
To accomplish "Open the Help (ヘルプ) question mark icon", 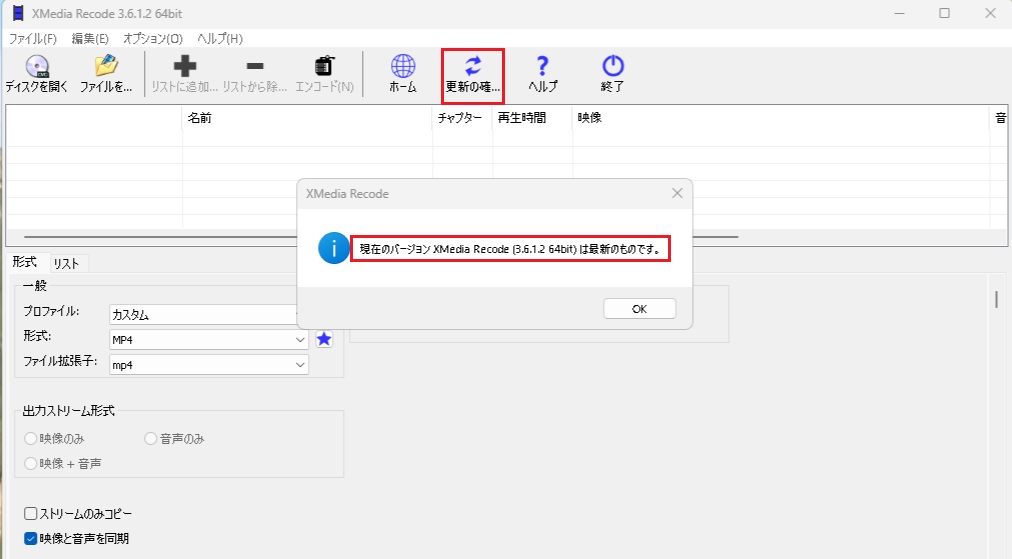I will point(543,66).
